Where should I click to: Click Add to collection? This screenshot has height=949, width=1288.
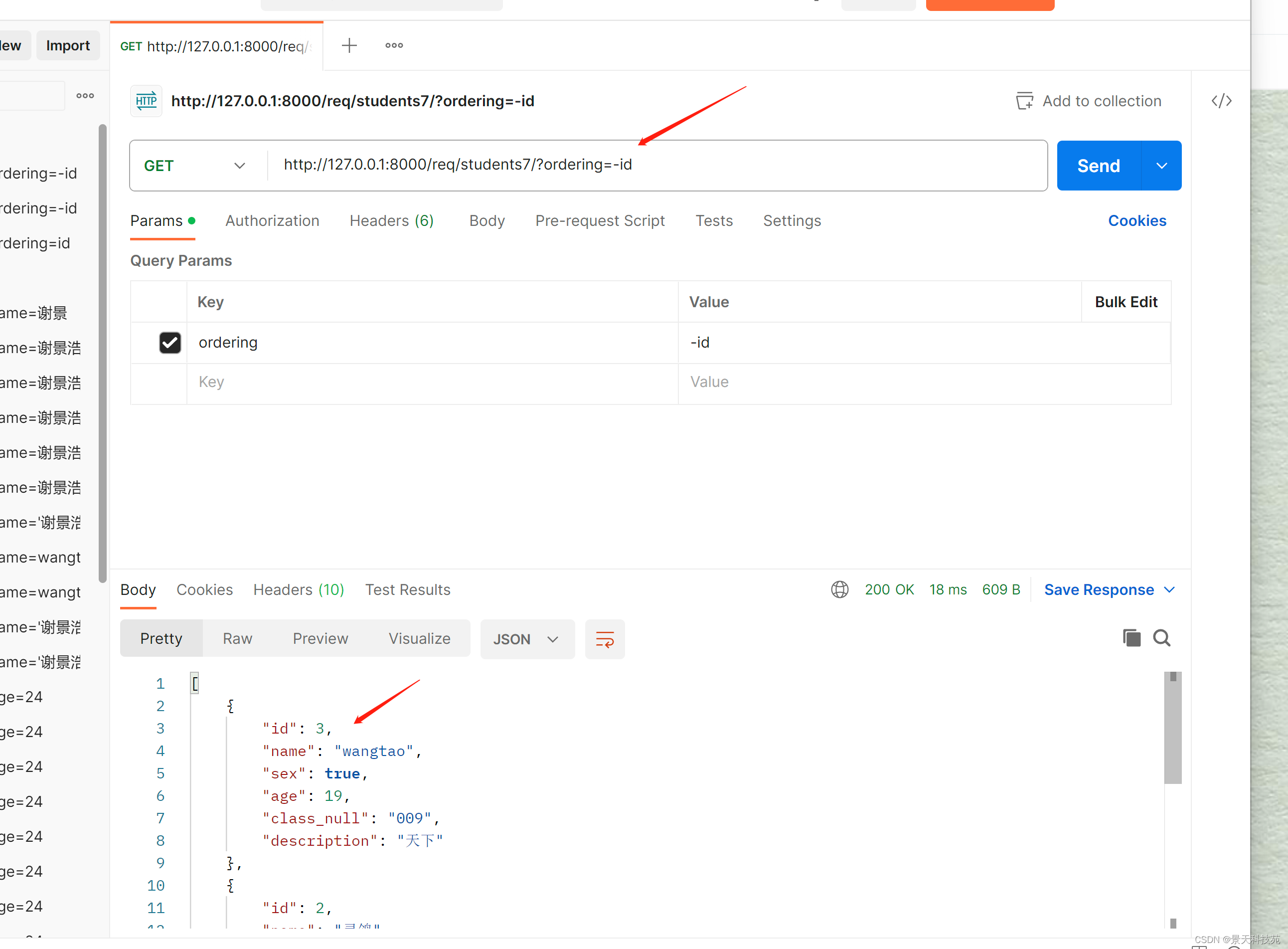tap(1089, 101)
